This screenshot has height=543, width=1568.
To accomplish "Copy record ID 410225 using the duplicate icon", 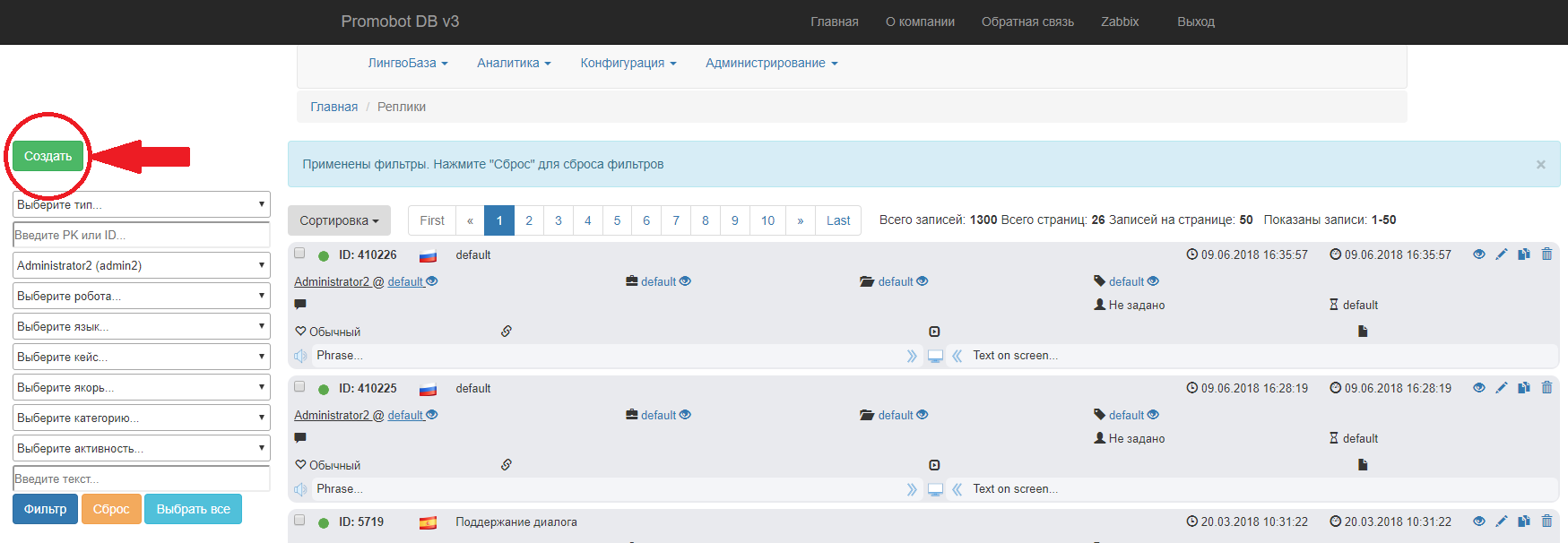I will pos(1524,388).
